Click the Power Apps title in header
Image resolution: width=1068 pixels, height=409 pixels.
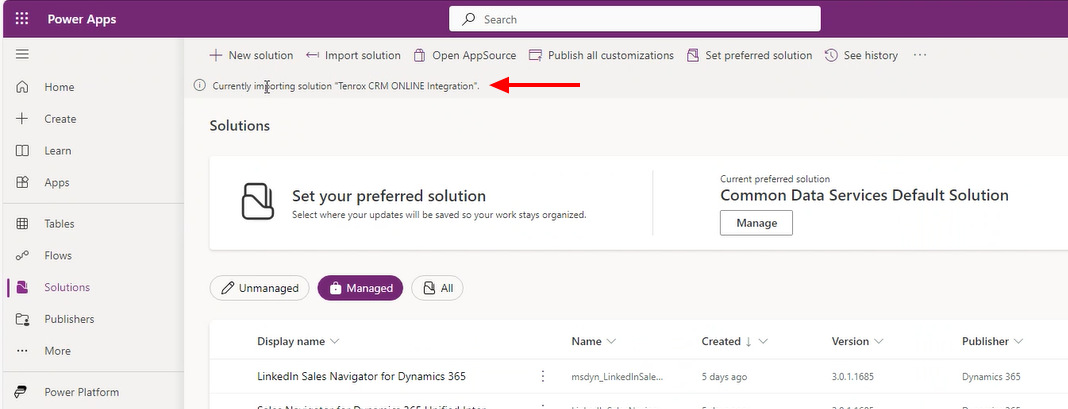point(82,19)
